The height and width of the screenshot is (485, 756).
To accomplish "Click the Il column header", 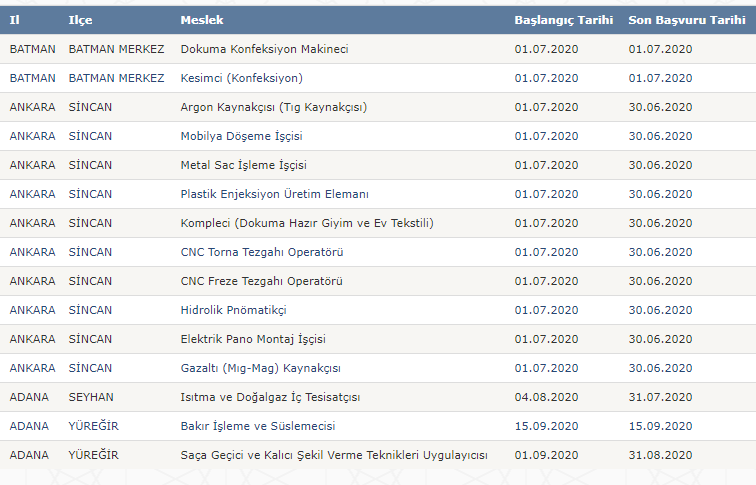I will point(14,20).
